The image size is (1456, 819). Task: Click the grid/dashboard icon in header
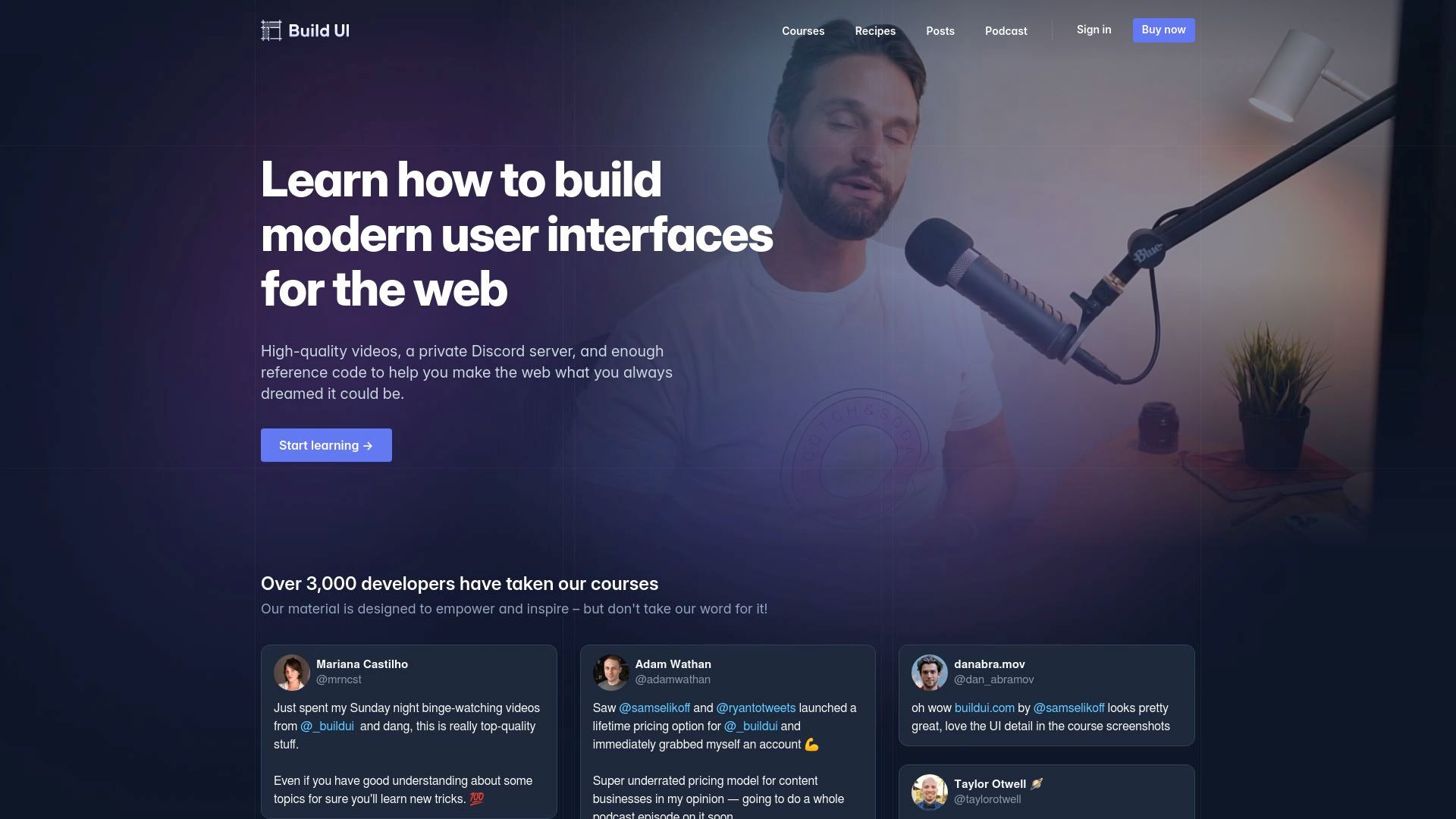pos(270,30)
